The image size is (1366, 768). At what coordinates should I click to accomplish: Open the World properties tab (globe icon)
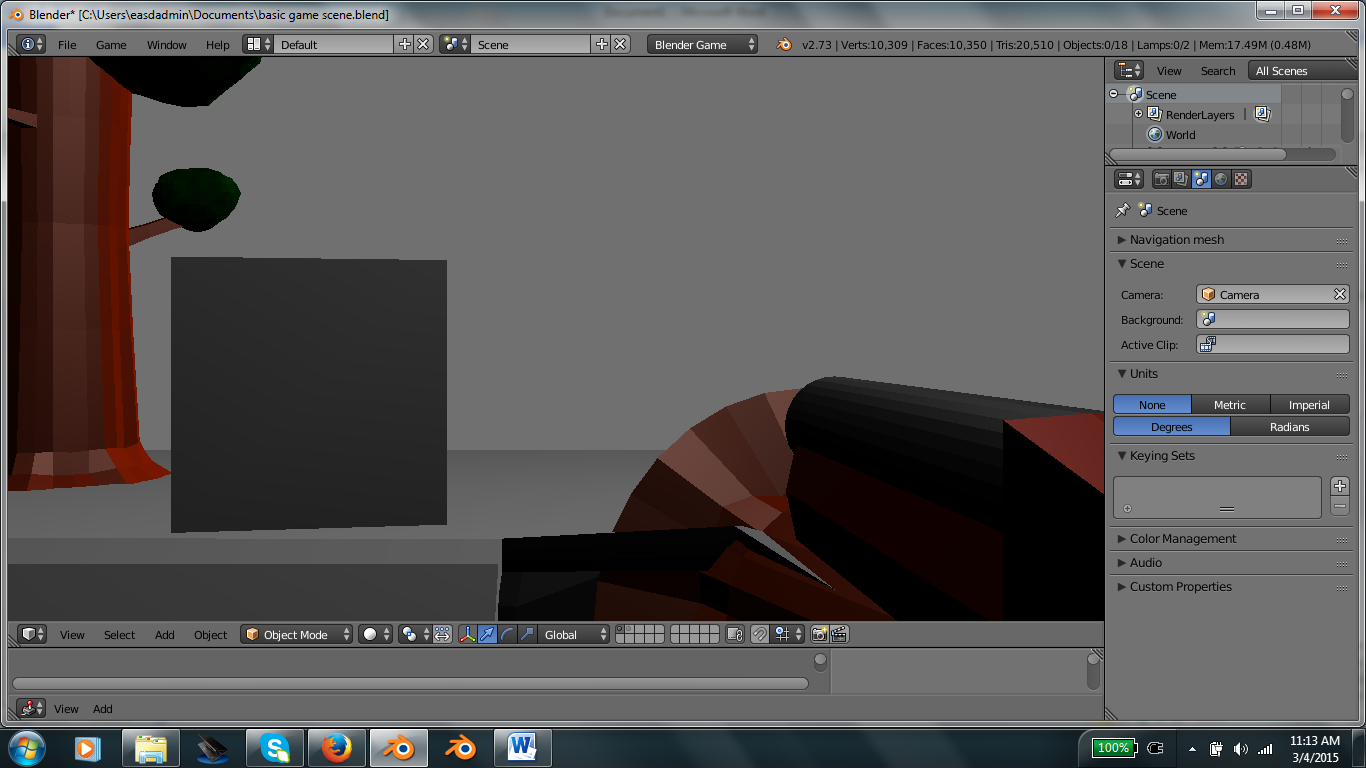point(1221,179)
